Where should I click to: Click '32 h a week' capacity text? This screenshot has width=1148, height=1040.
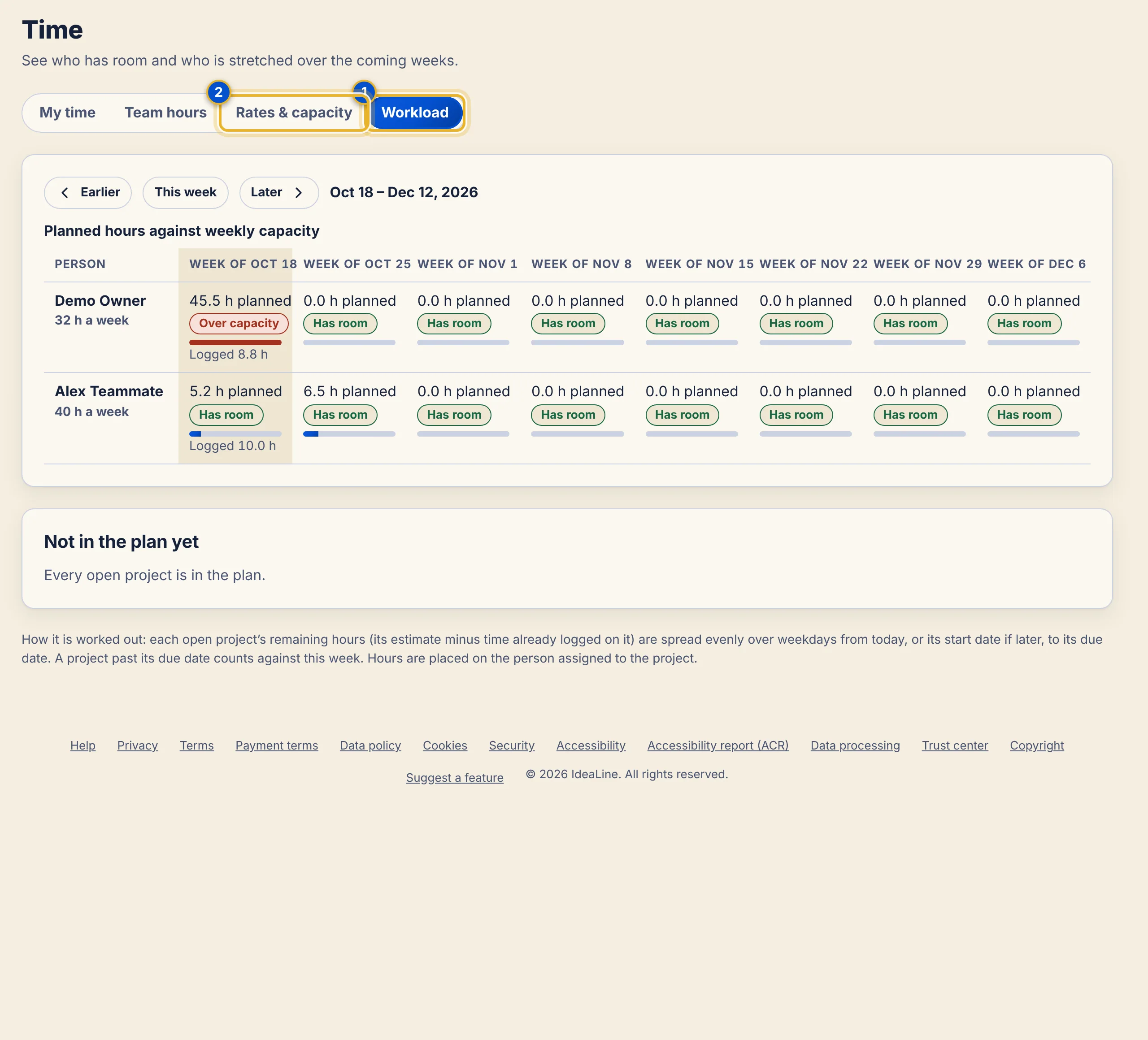[91, 321]
